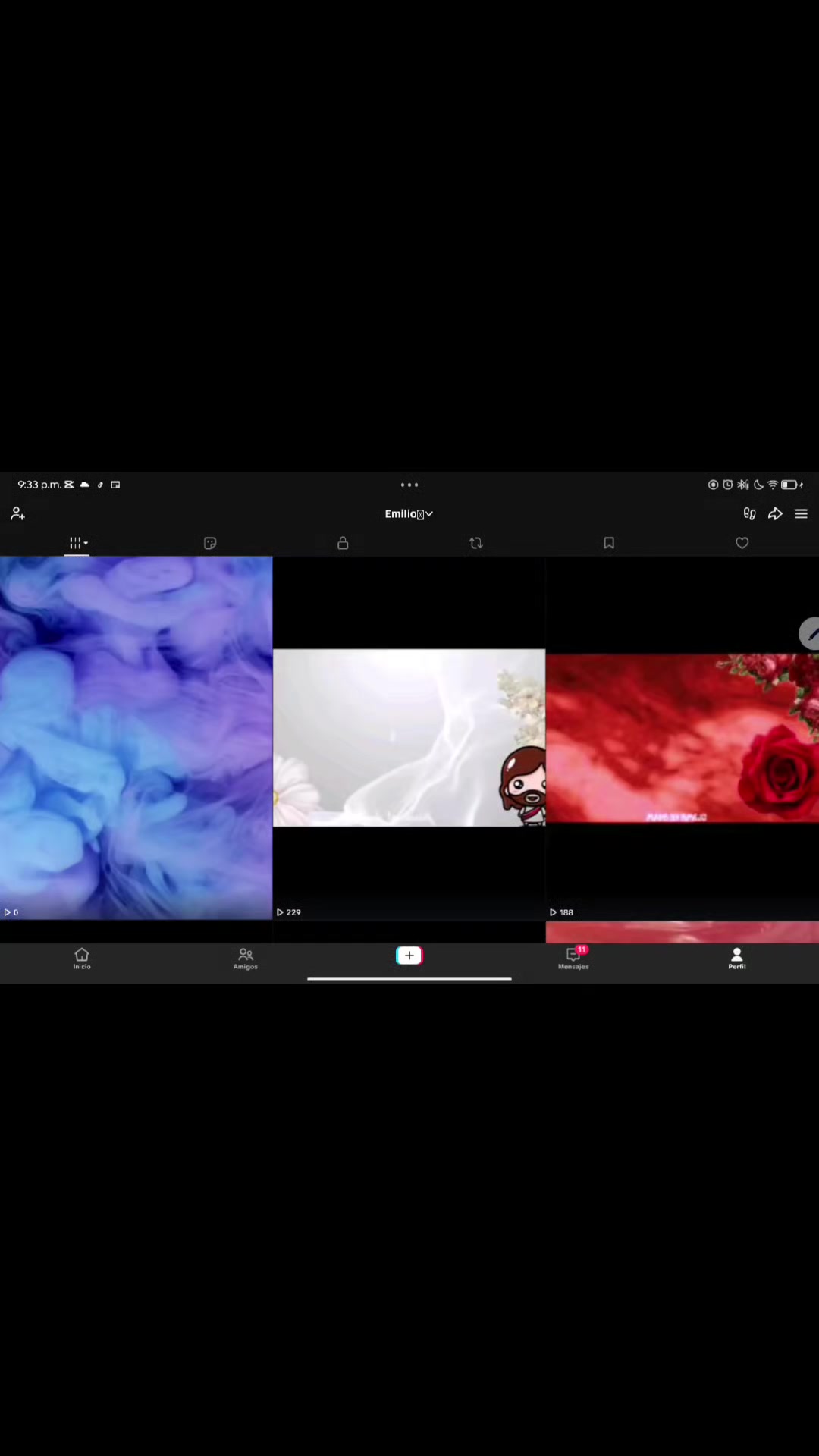The height and width of the screenshot is (1456, 819).
Task: Switch to the liked videos heart tab
Action: tap(742, 543)
